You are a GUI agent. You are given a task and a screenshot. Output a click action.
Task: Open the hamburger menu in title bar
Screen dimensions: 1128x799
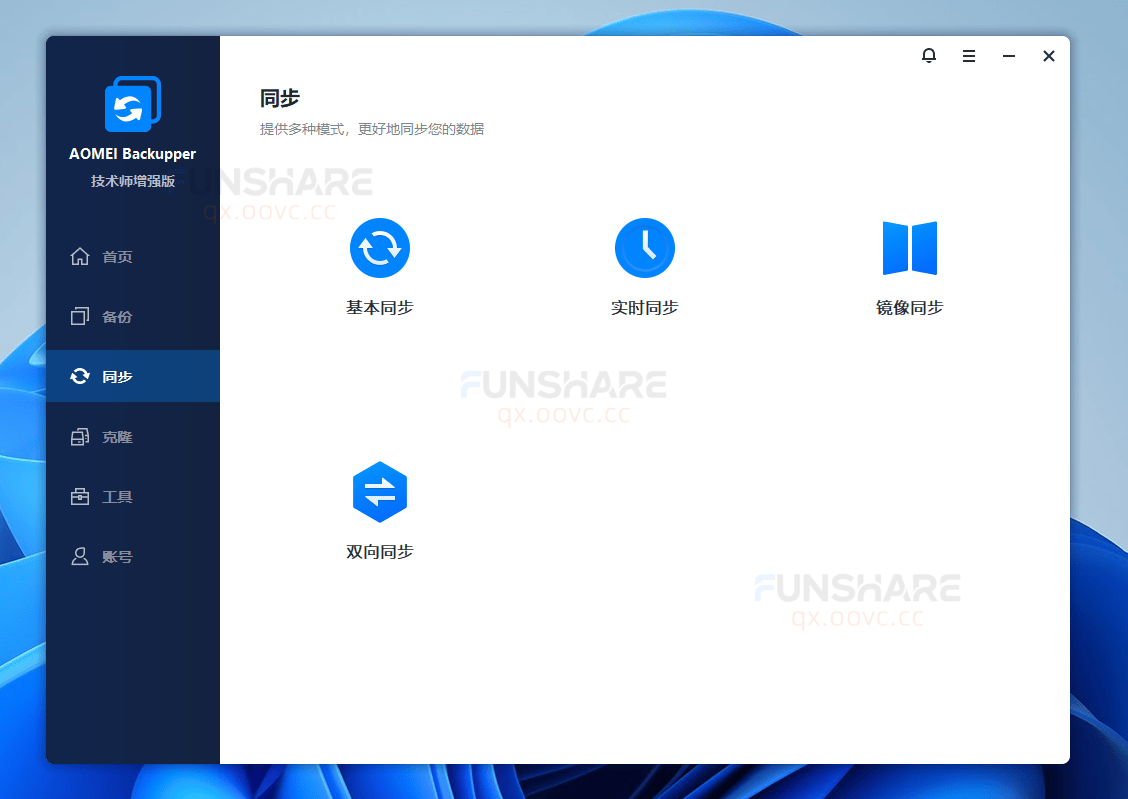(x=969, y=56)
